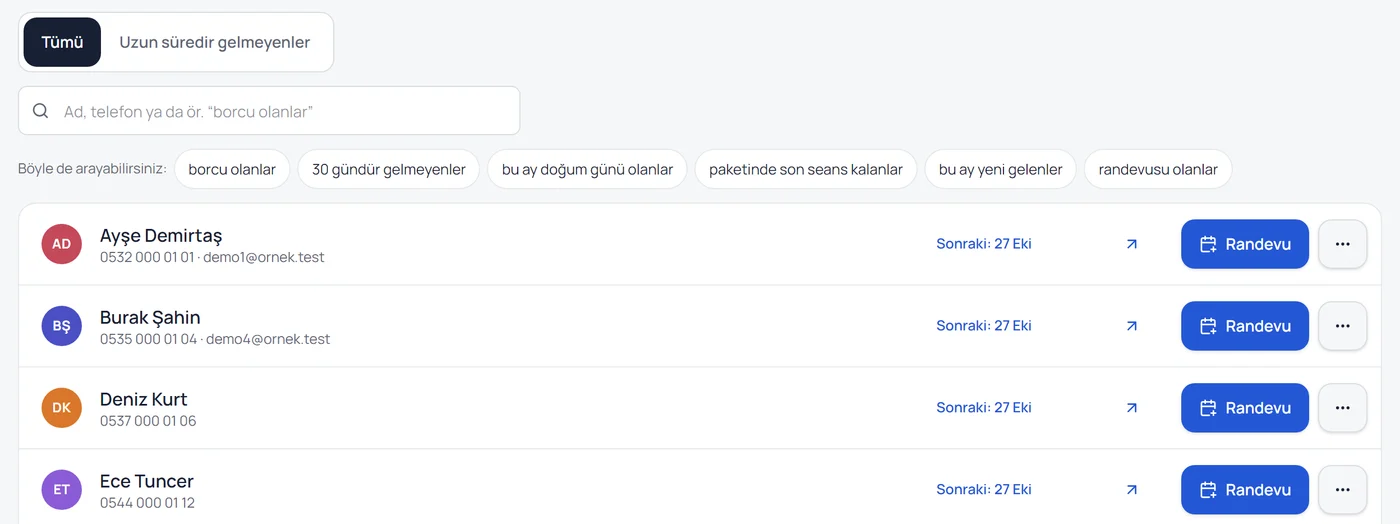Open Ayşe Demirtaş AD avatar
This screenshot has width=1400, height=524.
[x=61, y=244]
